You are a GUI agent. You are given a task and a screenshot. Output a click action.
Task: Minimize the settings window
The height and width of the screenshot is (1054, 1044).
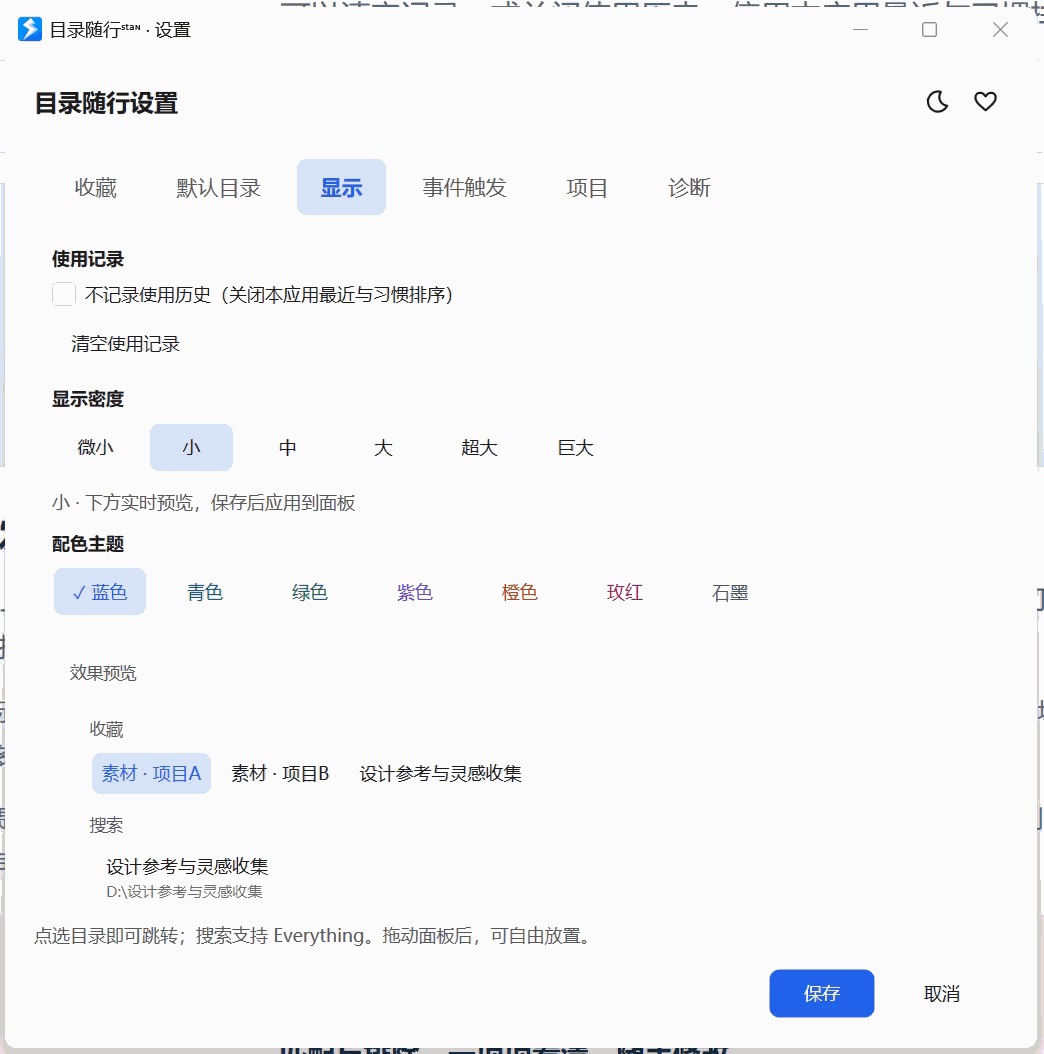860,30
